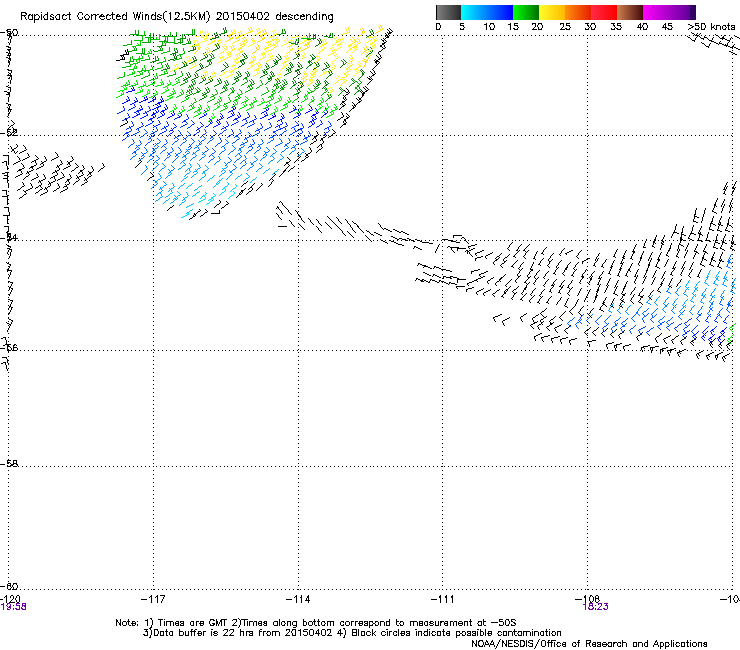The width and height of the screenshot is (740, 650).
Task: Click the dark purple >50 knots legend color
Action: 693,12
